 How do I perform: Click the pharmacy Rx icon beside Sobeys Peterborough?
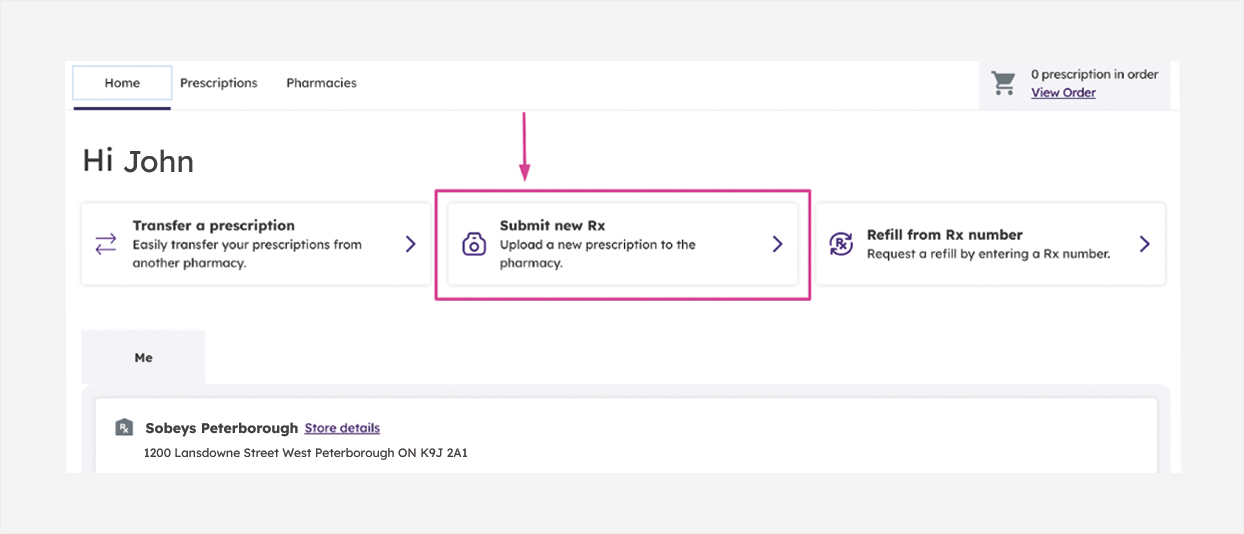[124, 428]
